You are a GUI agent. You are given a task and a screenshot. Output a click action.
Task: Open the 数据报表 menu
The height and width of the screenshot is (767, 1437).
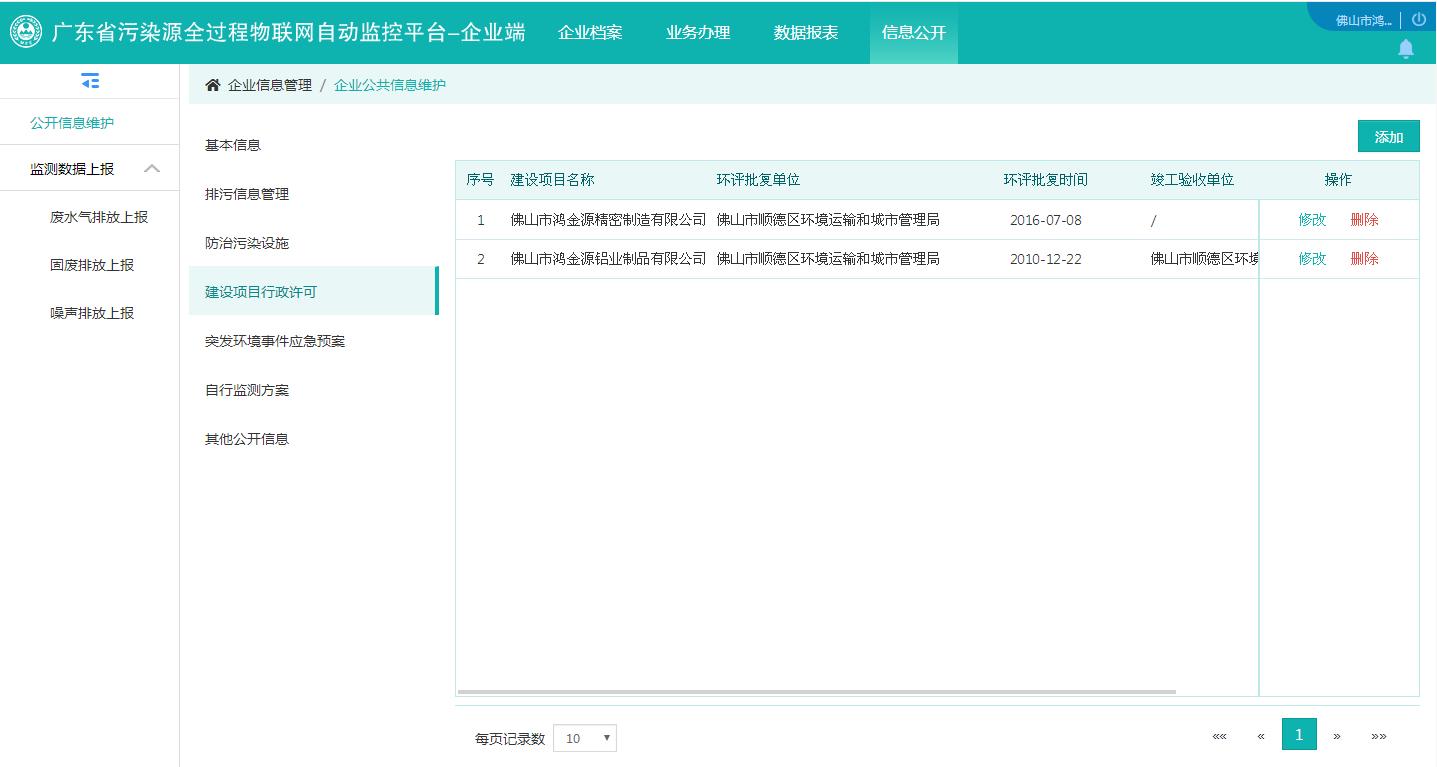click(x=806, y=33)
